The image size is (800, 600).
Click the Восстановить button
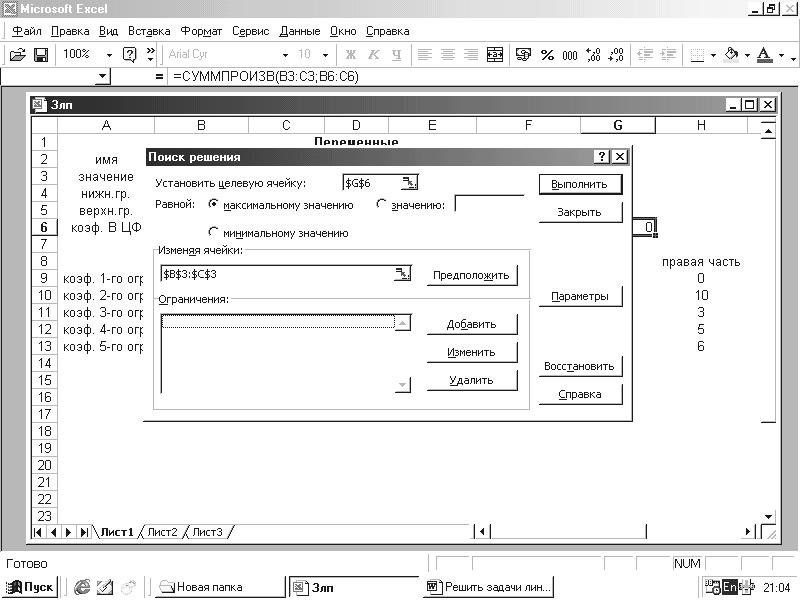(580, 366)
